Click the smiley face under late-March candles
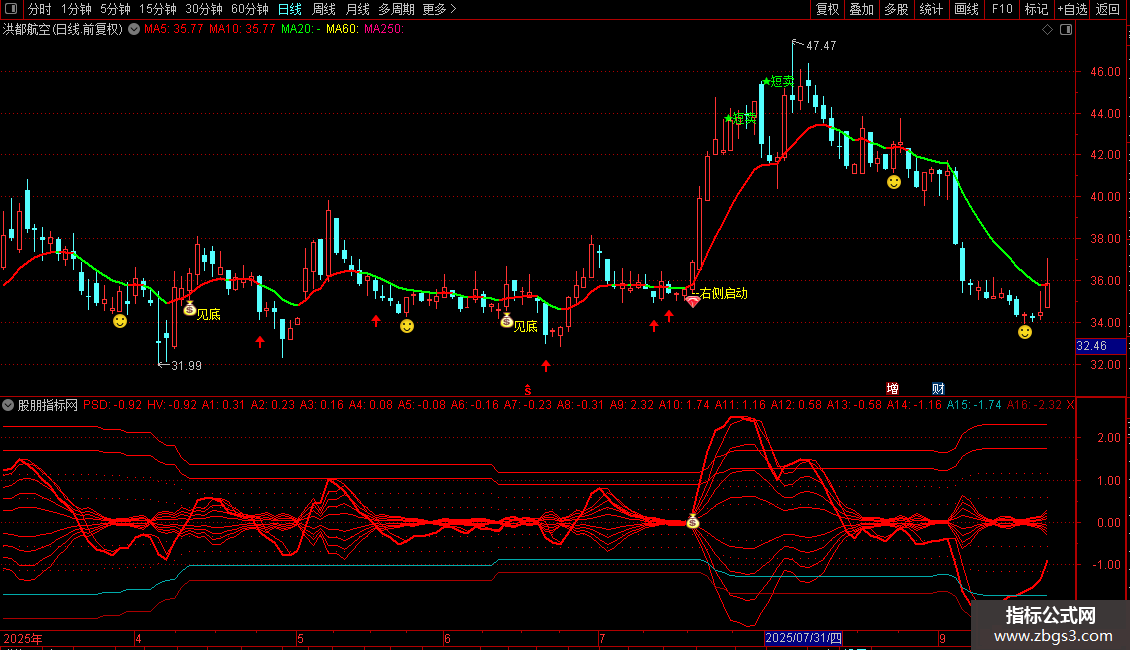 (x=120, y=321)
